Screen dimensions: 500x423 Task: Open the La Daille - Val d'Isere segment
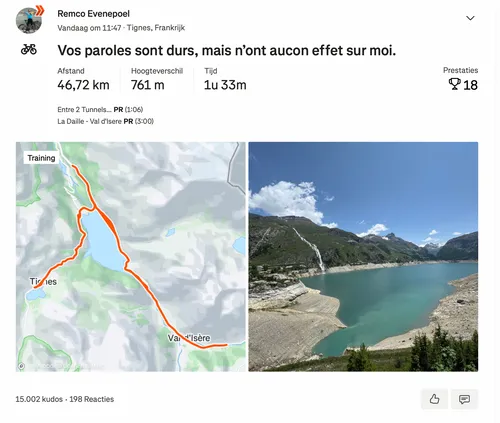[x=105, y=121]
